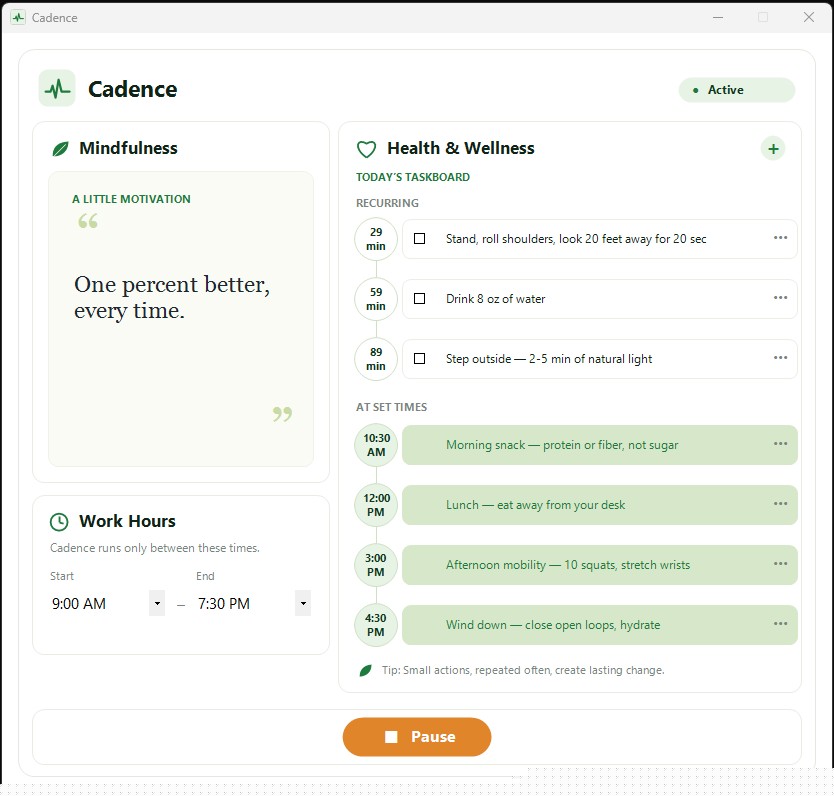Click the 3:00 PM time badge
Image resolution: width=834 pixels, height=796 pixels.
376,565
